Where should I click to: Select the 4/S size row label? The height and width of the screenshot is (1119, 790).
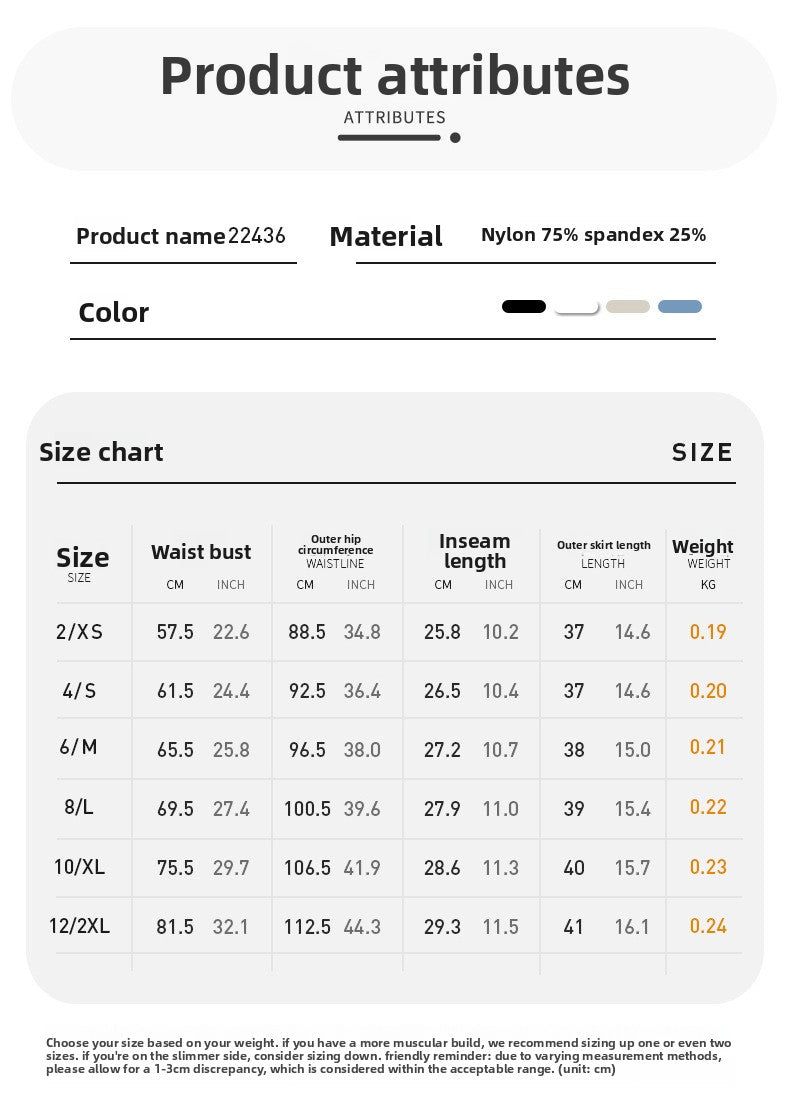(x=79, y=691)
